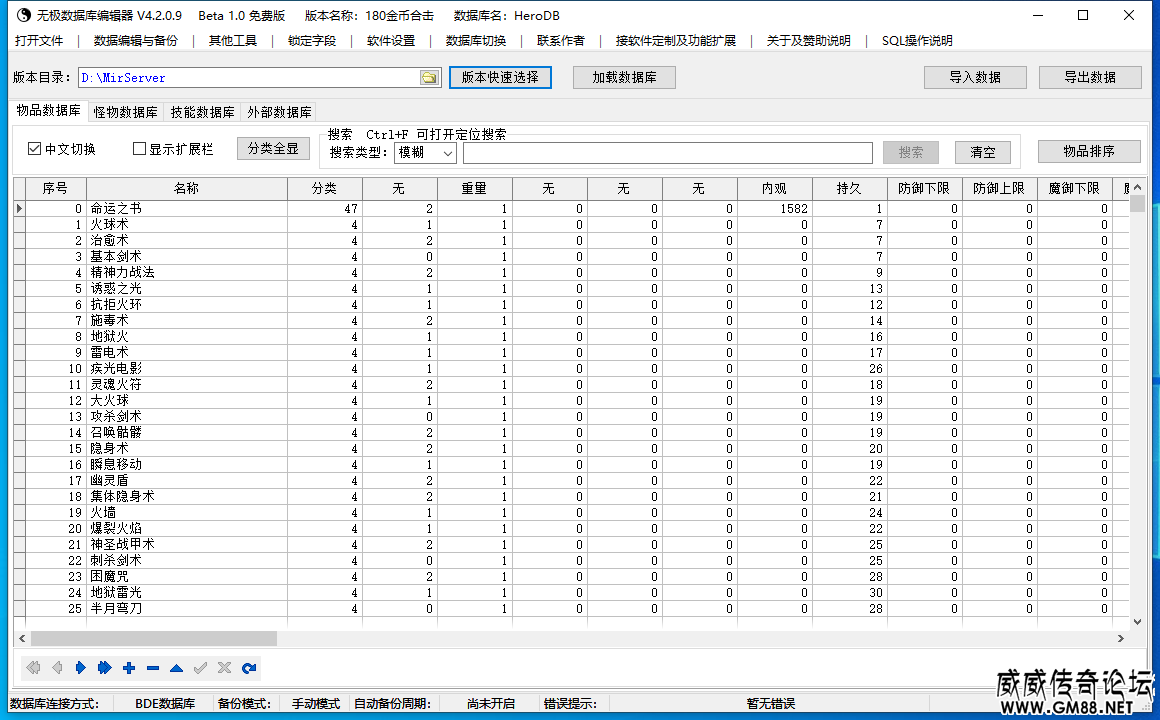The height and width of the screenshot is (720, 1160).
Task: Select the 命运之书 name cell
Action: (x=186, y=209)
